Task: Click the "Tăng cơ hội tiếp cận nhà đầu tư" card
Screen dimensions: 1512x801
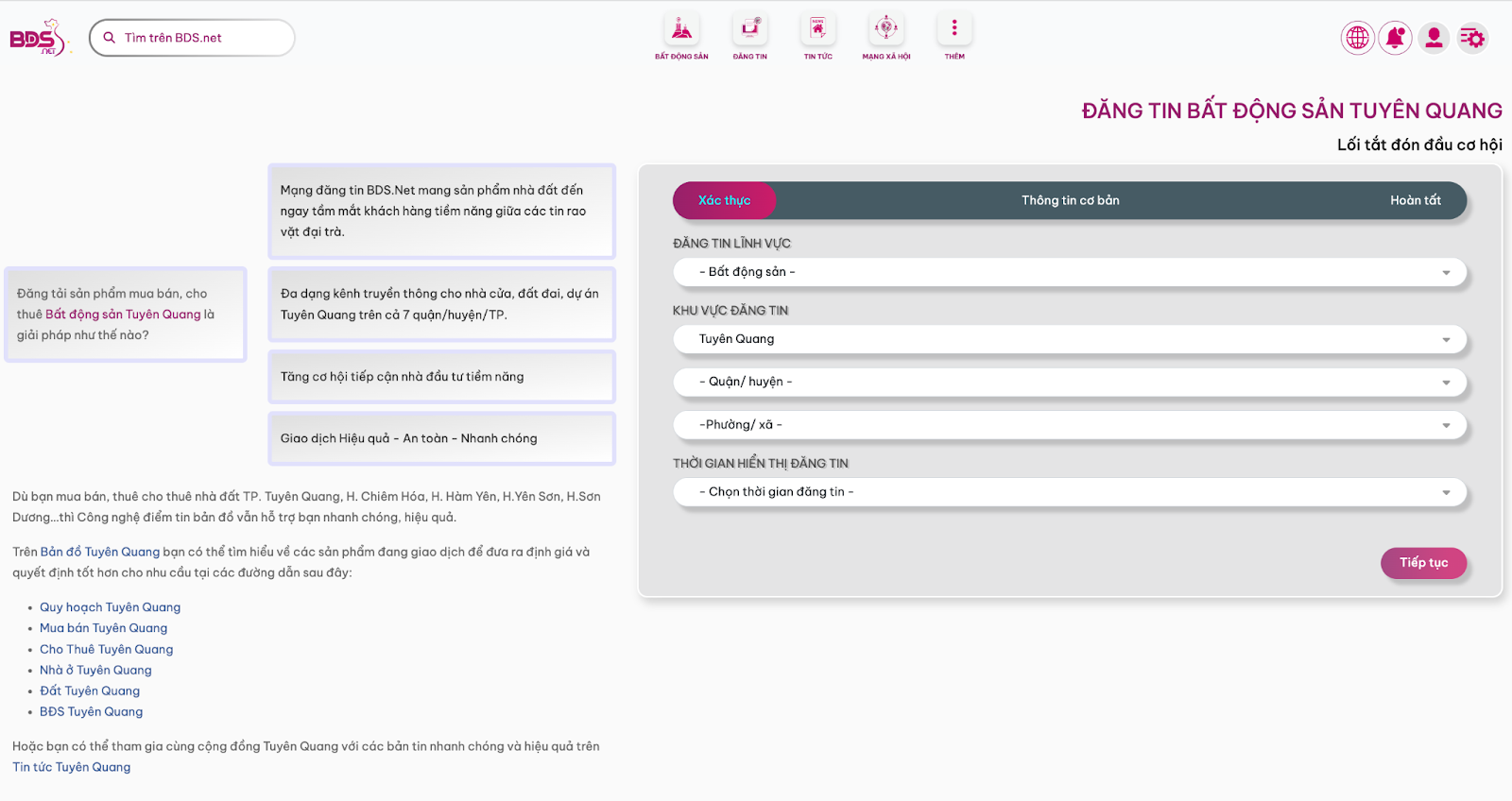Action: pos(441,377)
